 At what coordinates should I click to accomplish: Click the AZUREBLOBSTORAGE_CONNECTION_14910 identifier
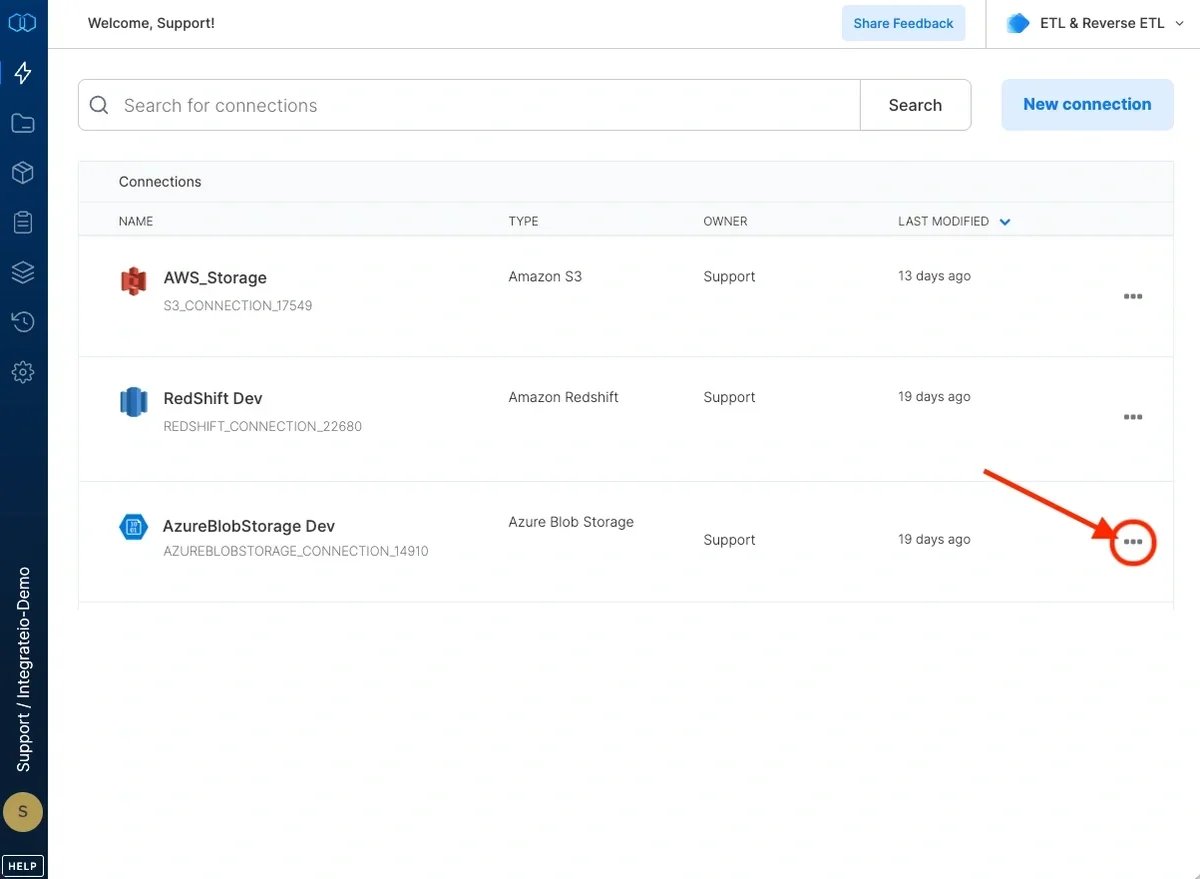(x=296, y=551)
